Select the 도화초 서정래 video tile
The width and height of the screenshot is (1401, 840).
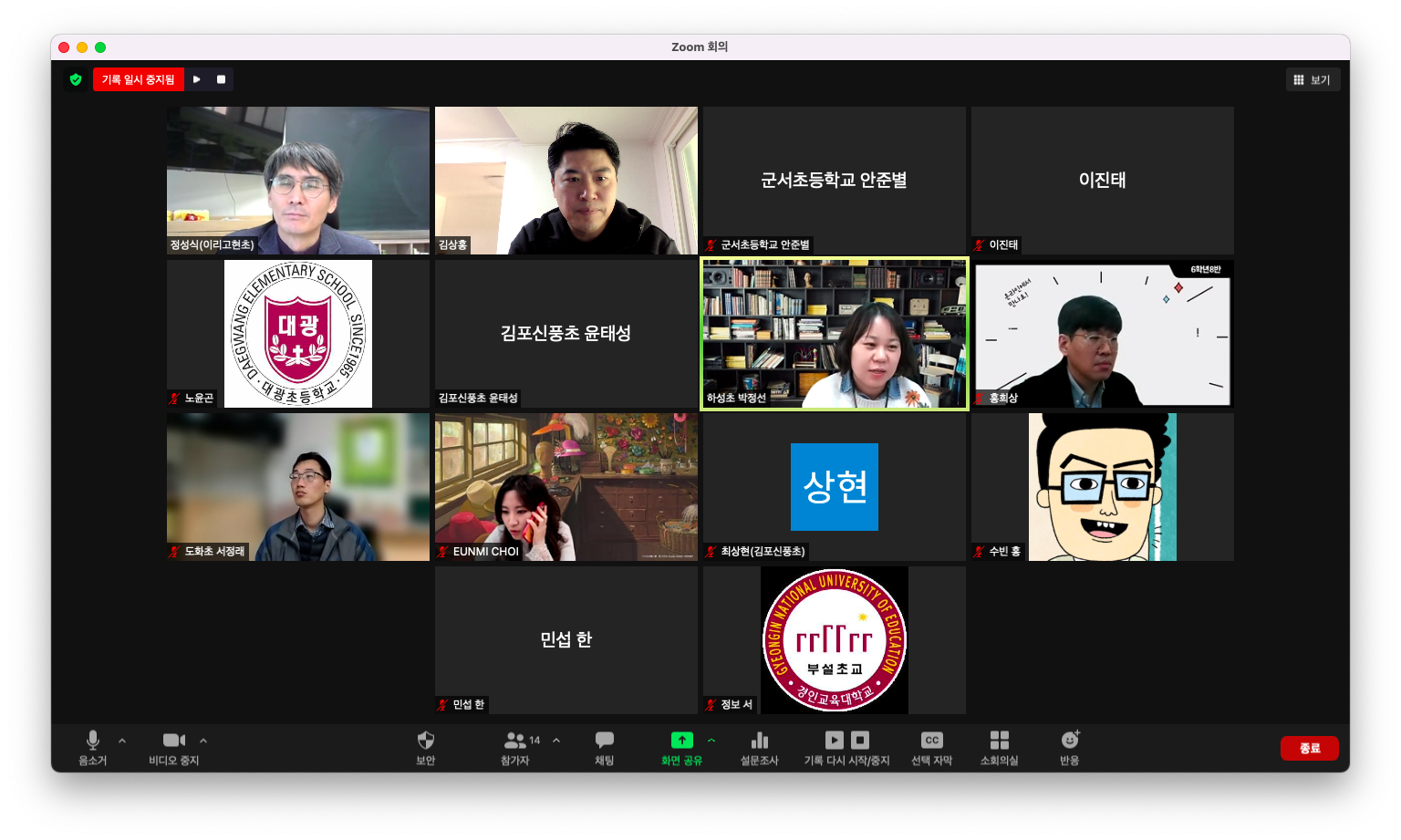[x=298, y=487]
